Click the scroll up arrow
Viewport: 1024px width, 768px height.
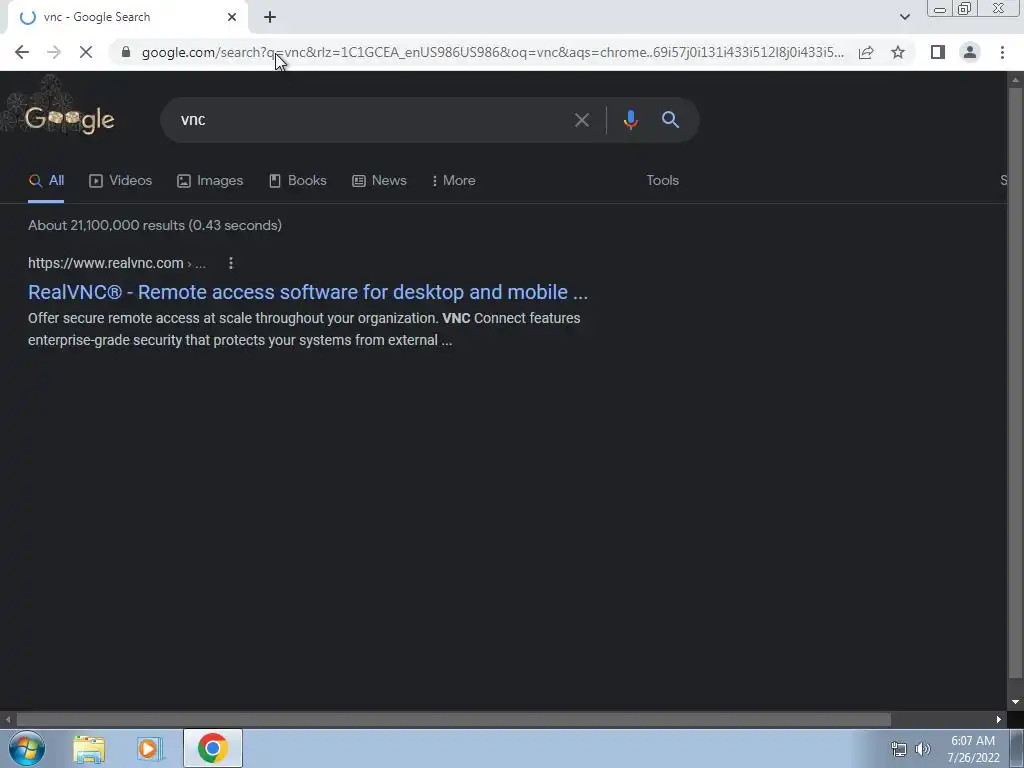(1015, 80)
